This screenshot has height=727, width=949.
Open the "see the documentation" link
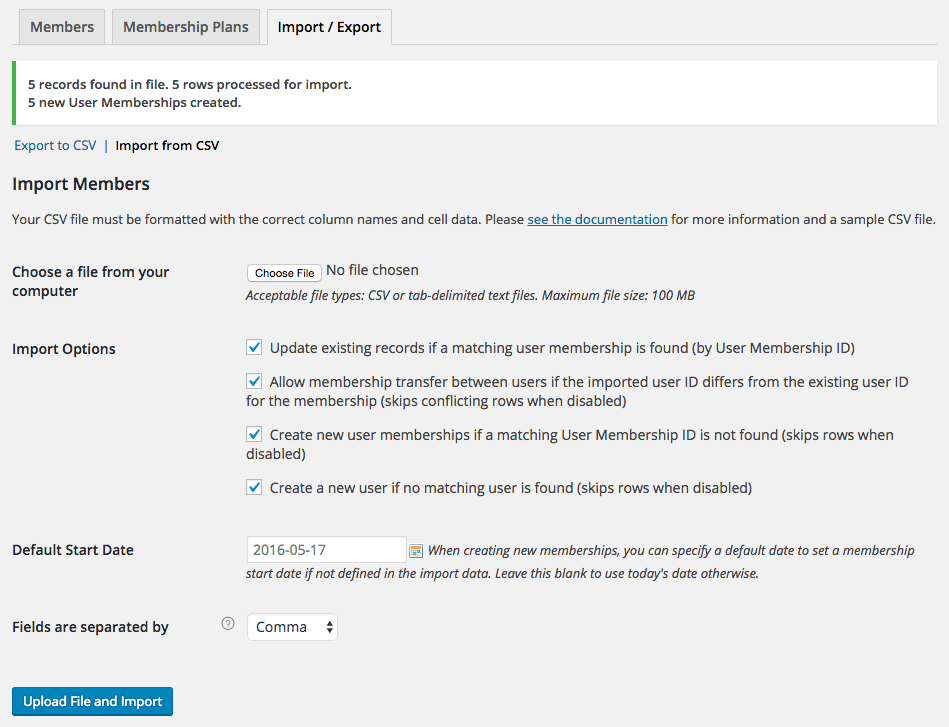597,219
